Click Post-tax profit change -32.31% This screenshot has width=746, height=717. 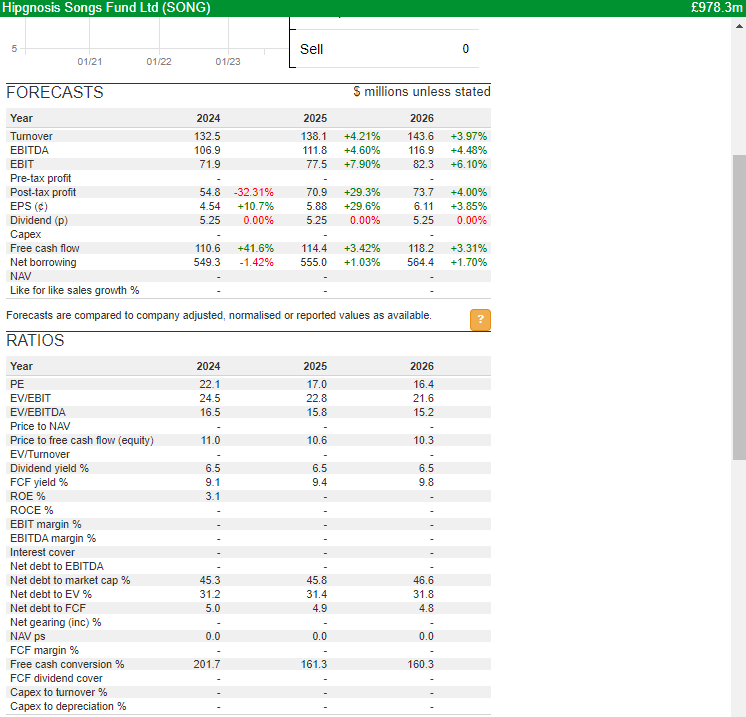click(x=254, y=192)
